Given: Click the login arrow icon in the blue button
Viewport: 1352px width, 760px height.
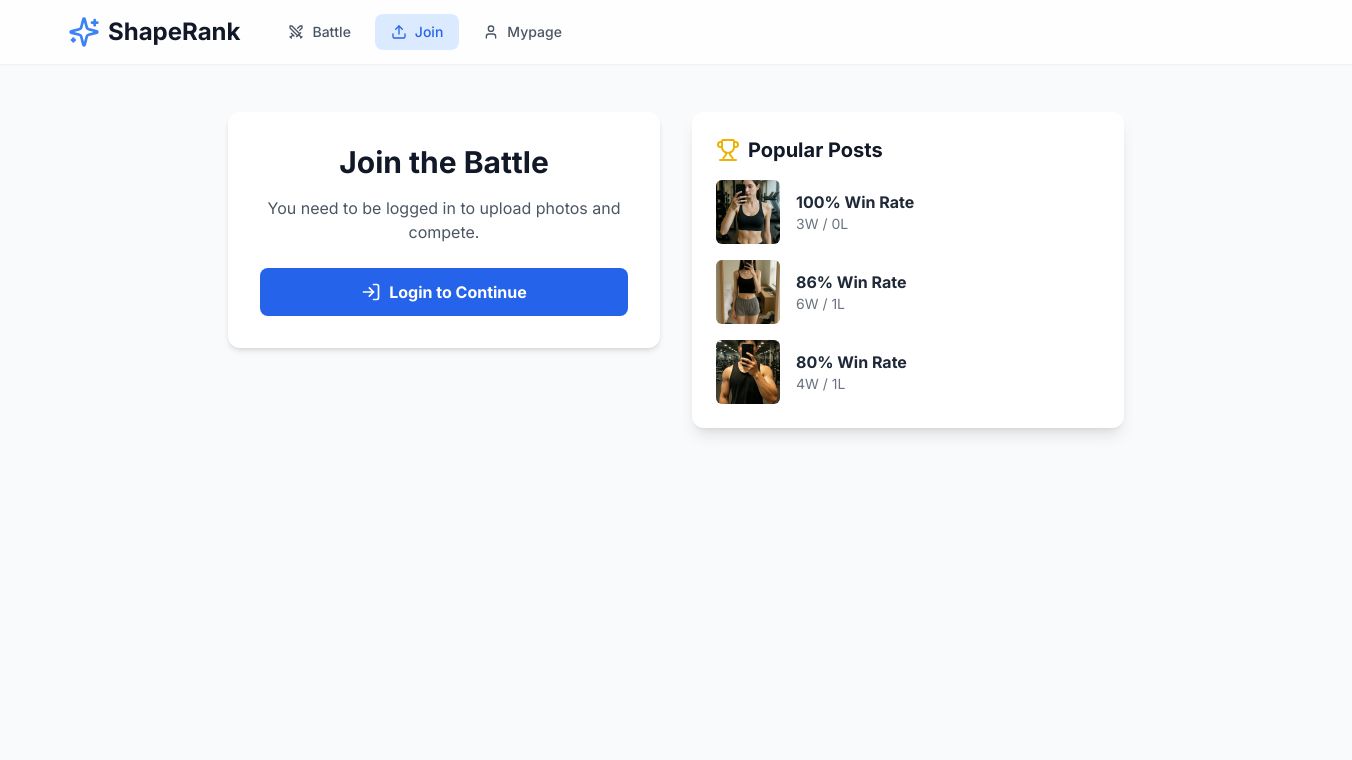Looking at the screenshot, I should pos(371,292).
